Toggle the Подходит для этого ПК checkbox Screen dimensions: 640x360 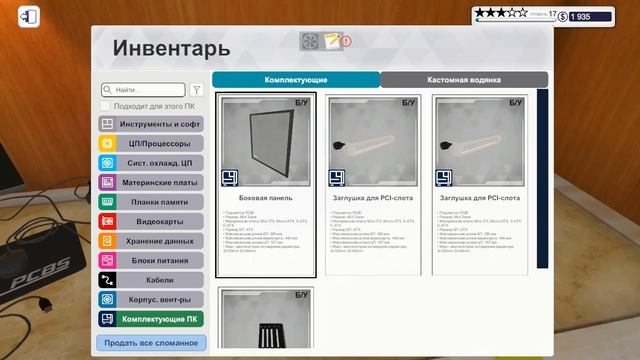click(105, 106)
